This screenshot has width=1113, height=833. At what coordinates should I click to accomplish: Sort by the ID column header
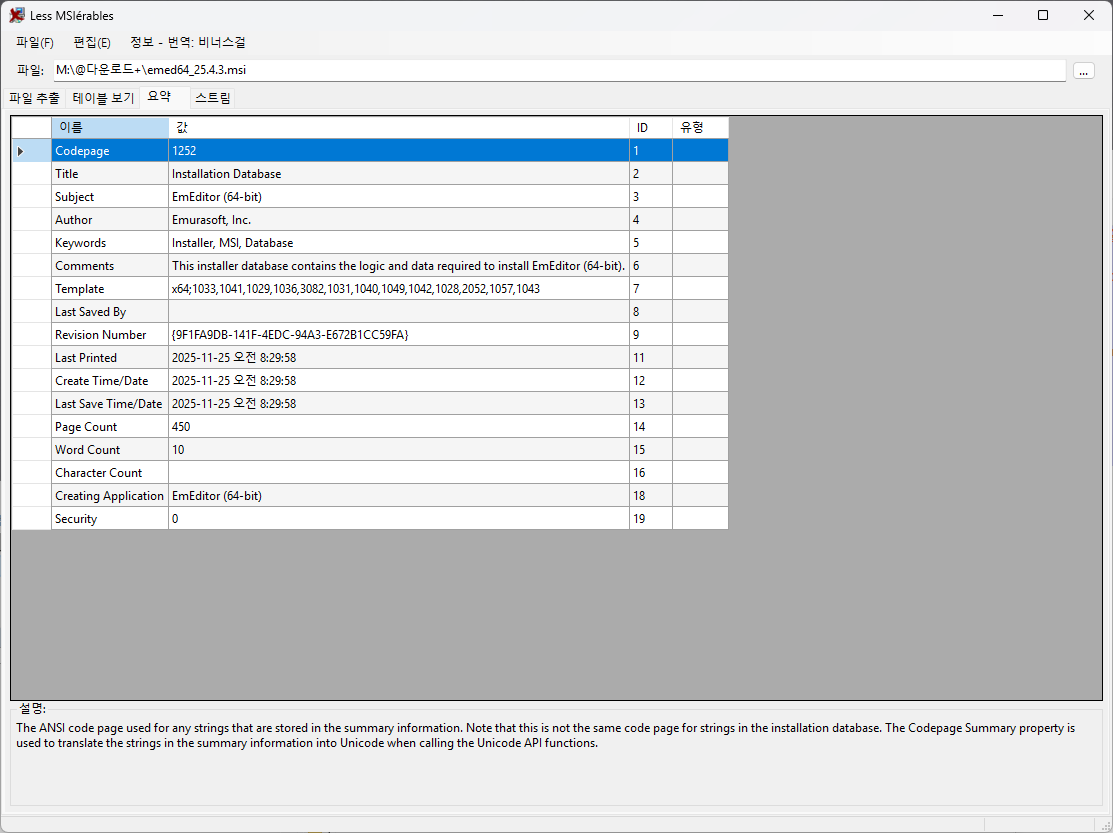click(x=651, y=128)
